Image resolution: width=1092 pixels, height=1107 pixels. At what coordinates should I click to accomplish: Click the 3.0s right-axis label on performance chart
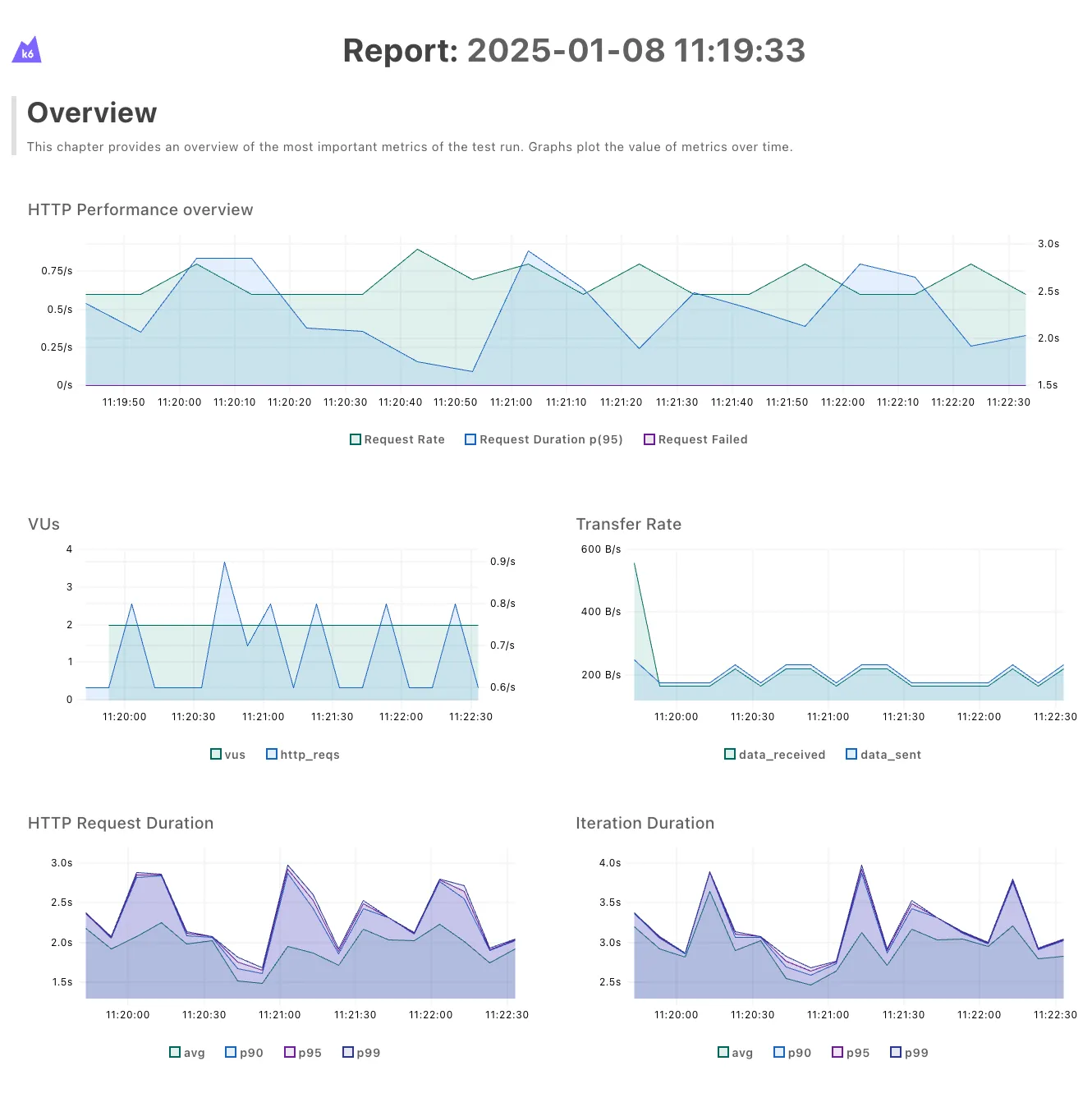click(1048, 244)
